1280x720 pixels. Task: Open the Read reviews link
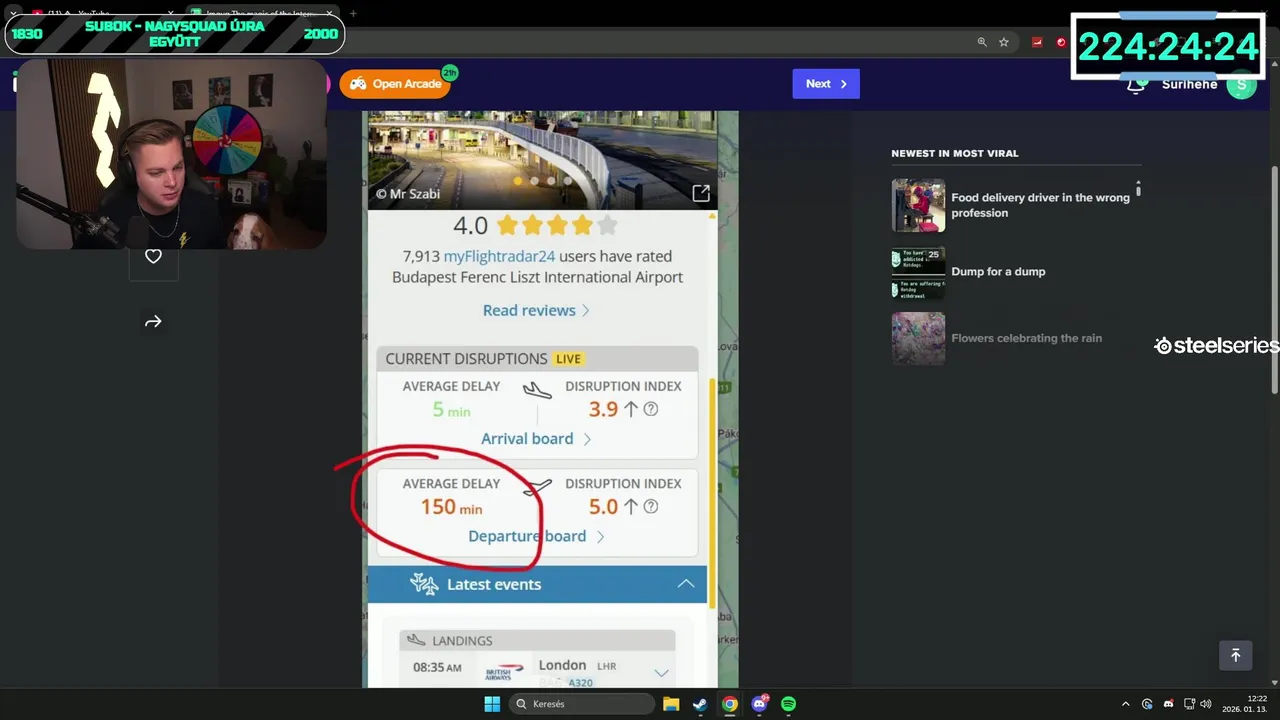pyautogui.click(x=536, y=311)
